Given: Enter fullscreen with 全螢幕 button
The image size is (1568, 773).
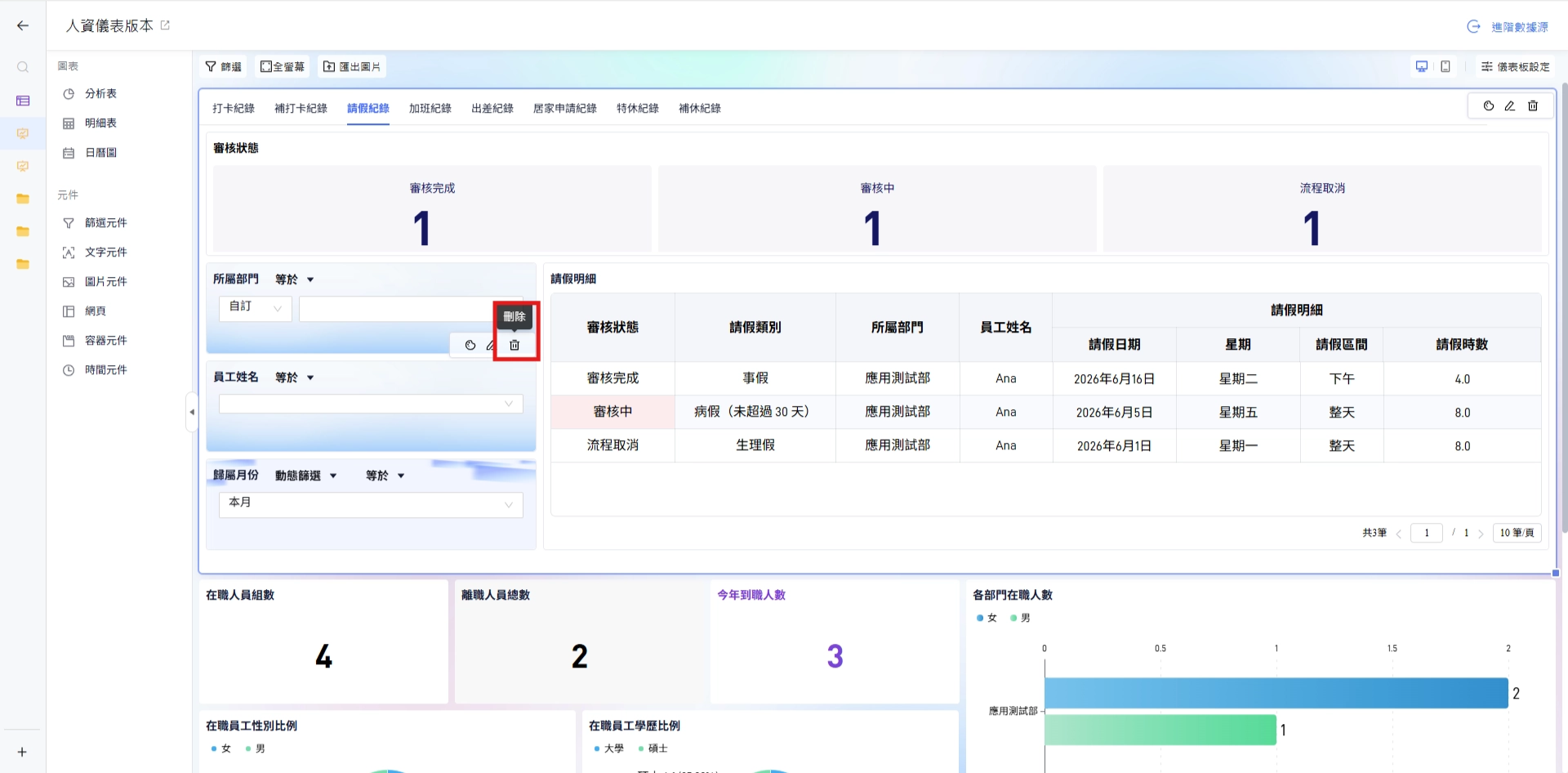Looking at the screenshot, I should click(283, 67).
